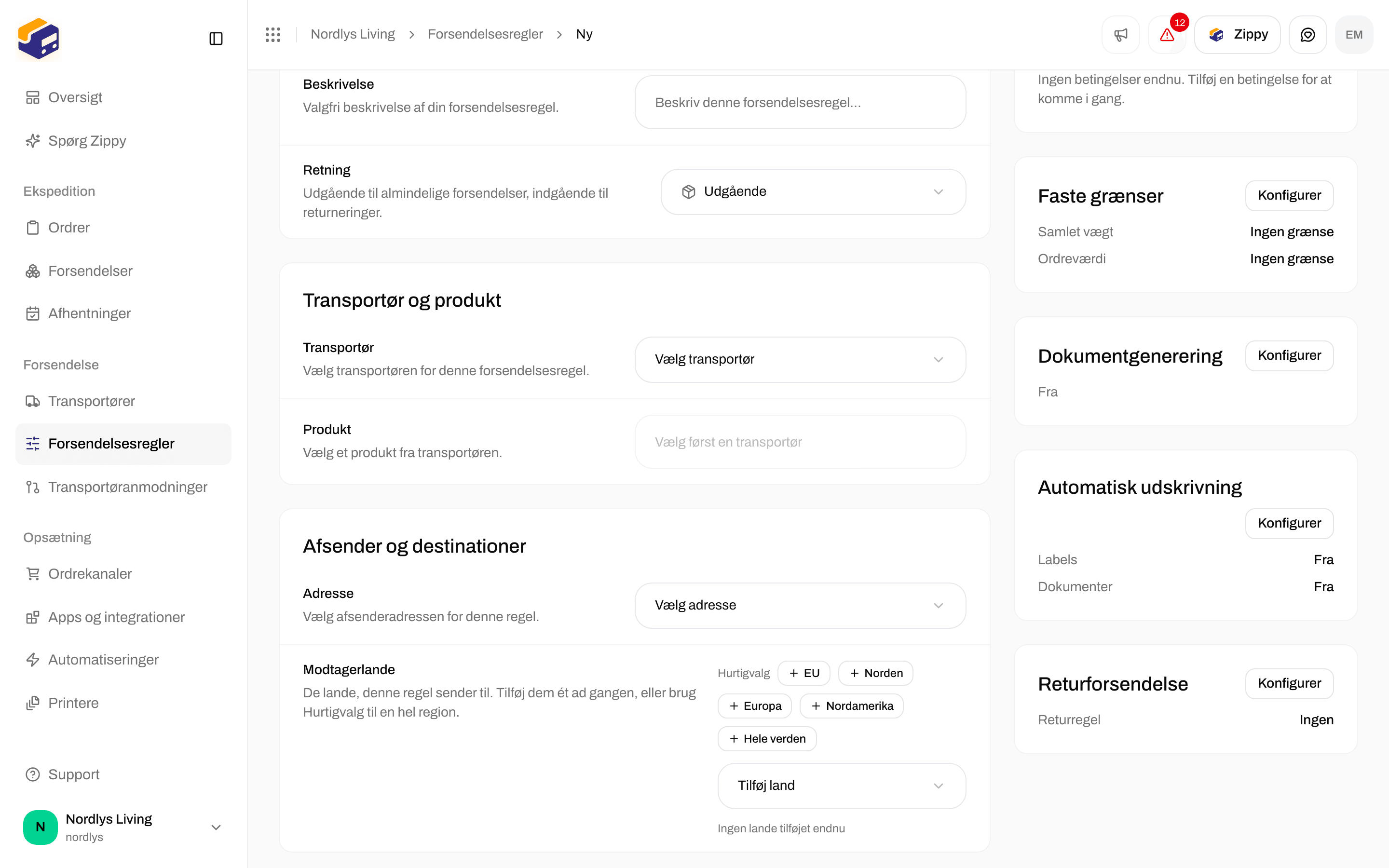Add Hele verden quick pick

click(767, 739)
